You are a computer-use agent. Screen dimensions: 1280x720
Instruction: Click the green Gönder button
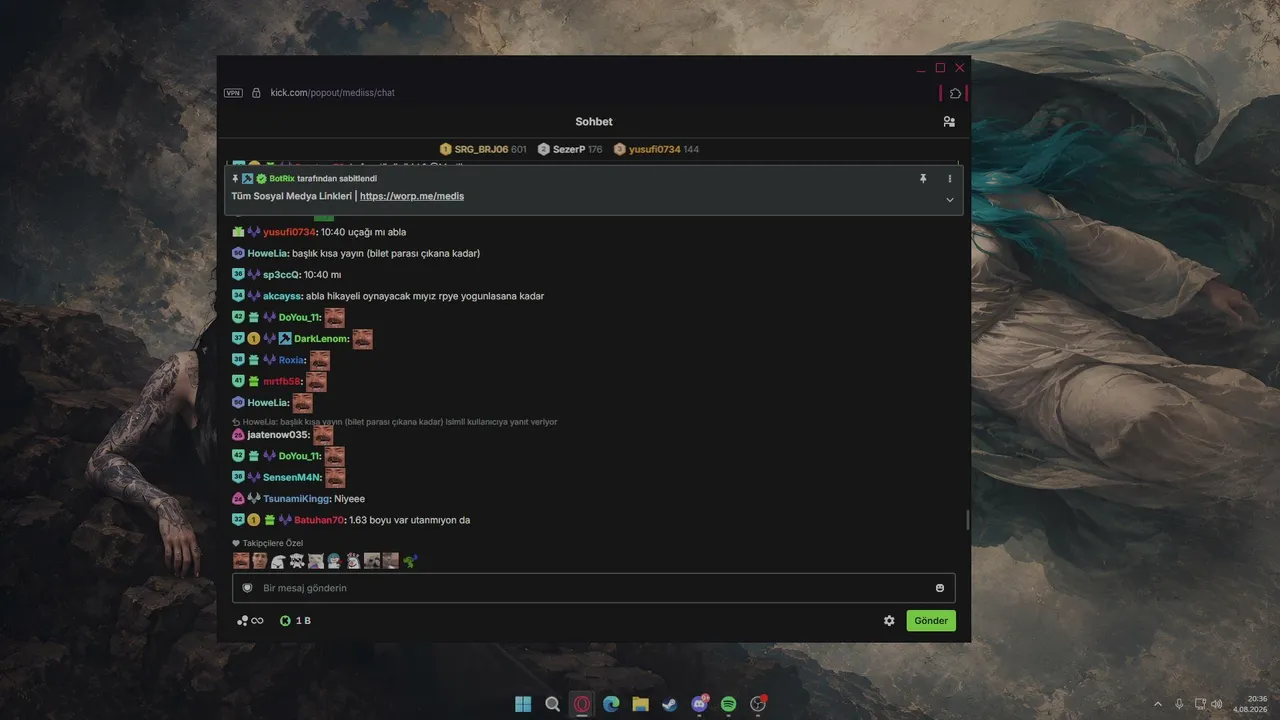[x=931, y=621]
